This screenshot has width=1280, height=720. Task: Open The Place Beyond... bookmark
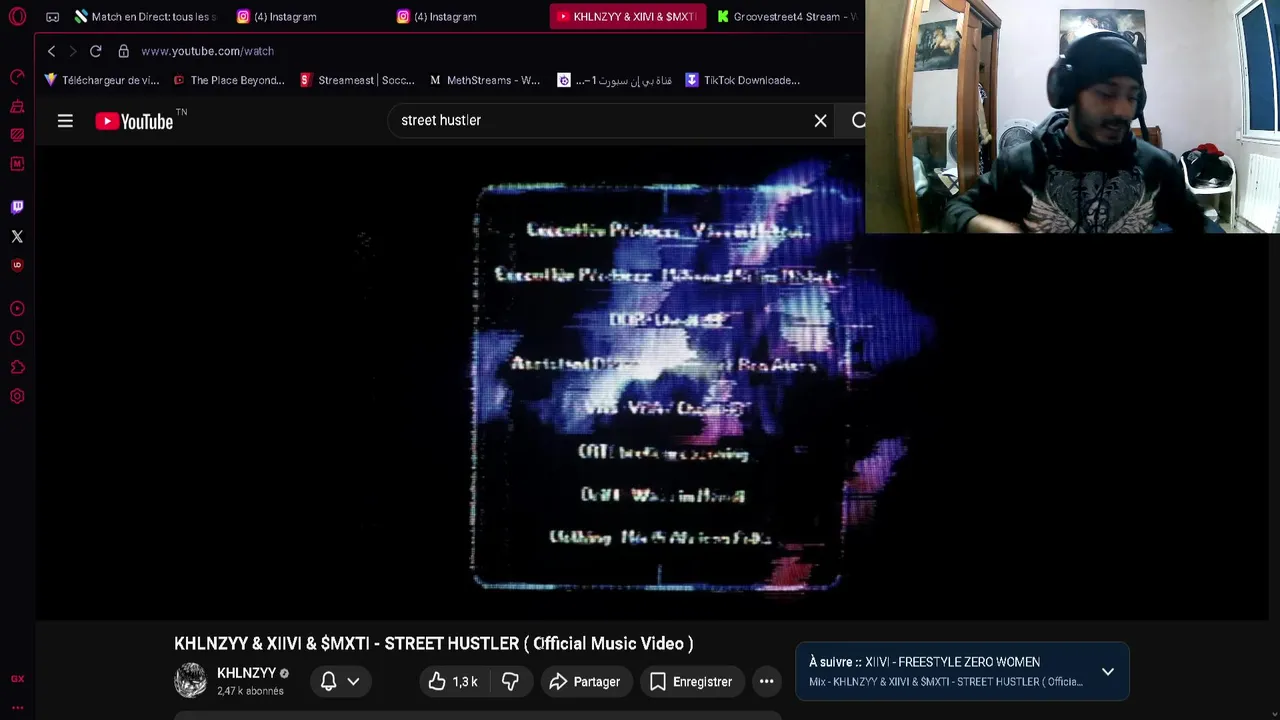tap(229, 80)
